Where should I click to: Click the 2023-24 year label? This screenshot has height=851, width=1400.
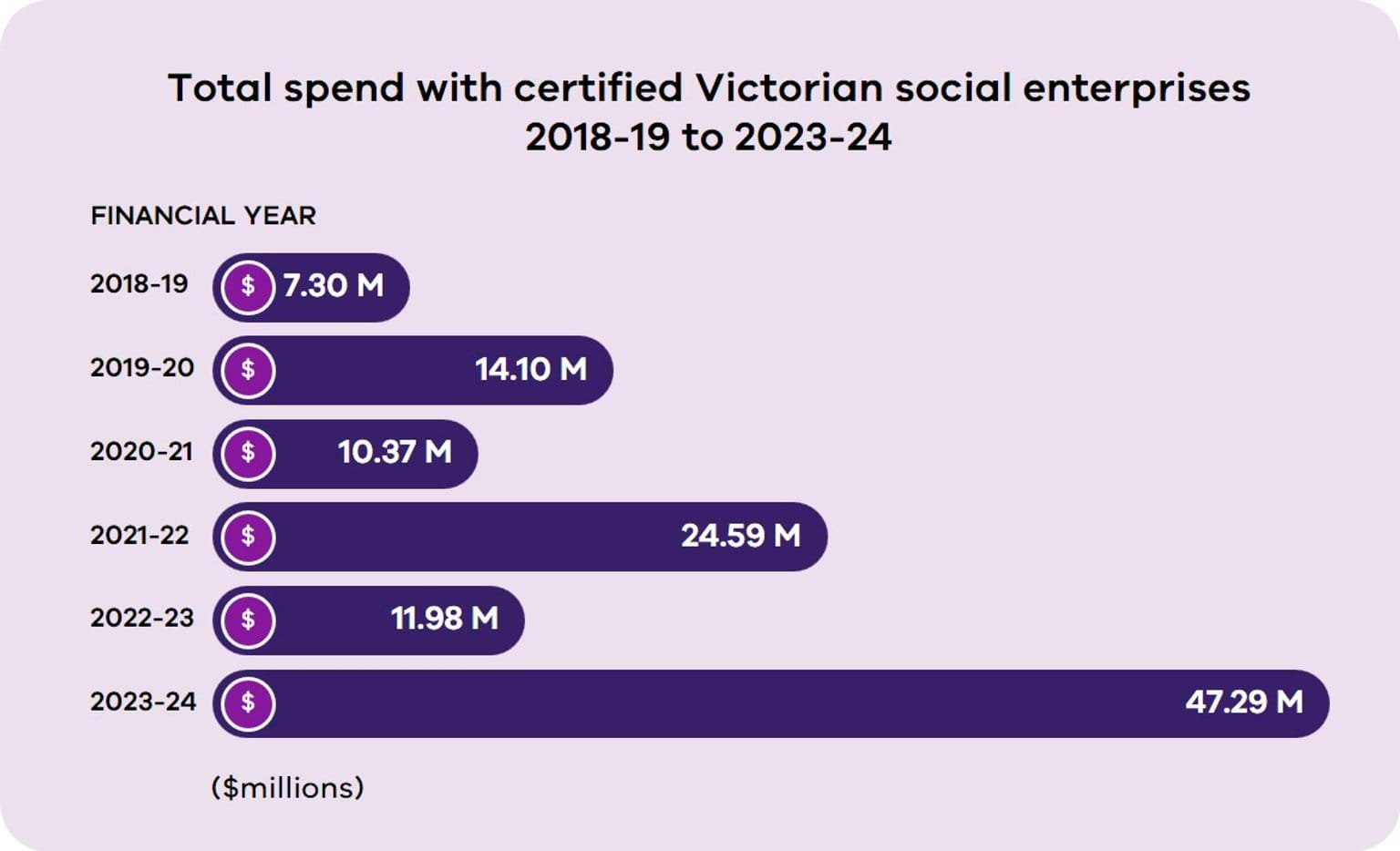tap(143, 702)
